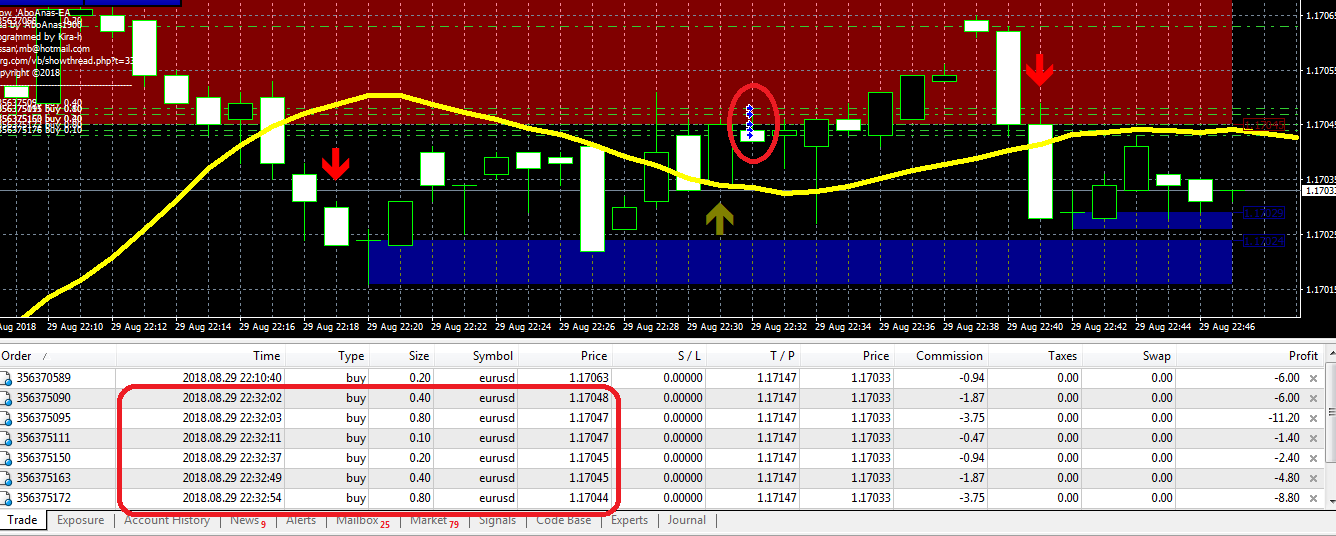Select the red down arrow near 22:40
The height and width of the screenshot is (536, 1336).
click(x=1041, y=70)
